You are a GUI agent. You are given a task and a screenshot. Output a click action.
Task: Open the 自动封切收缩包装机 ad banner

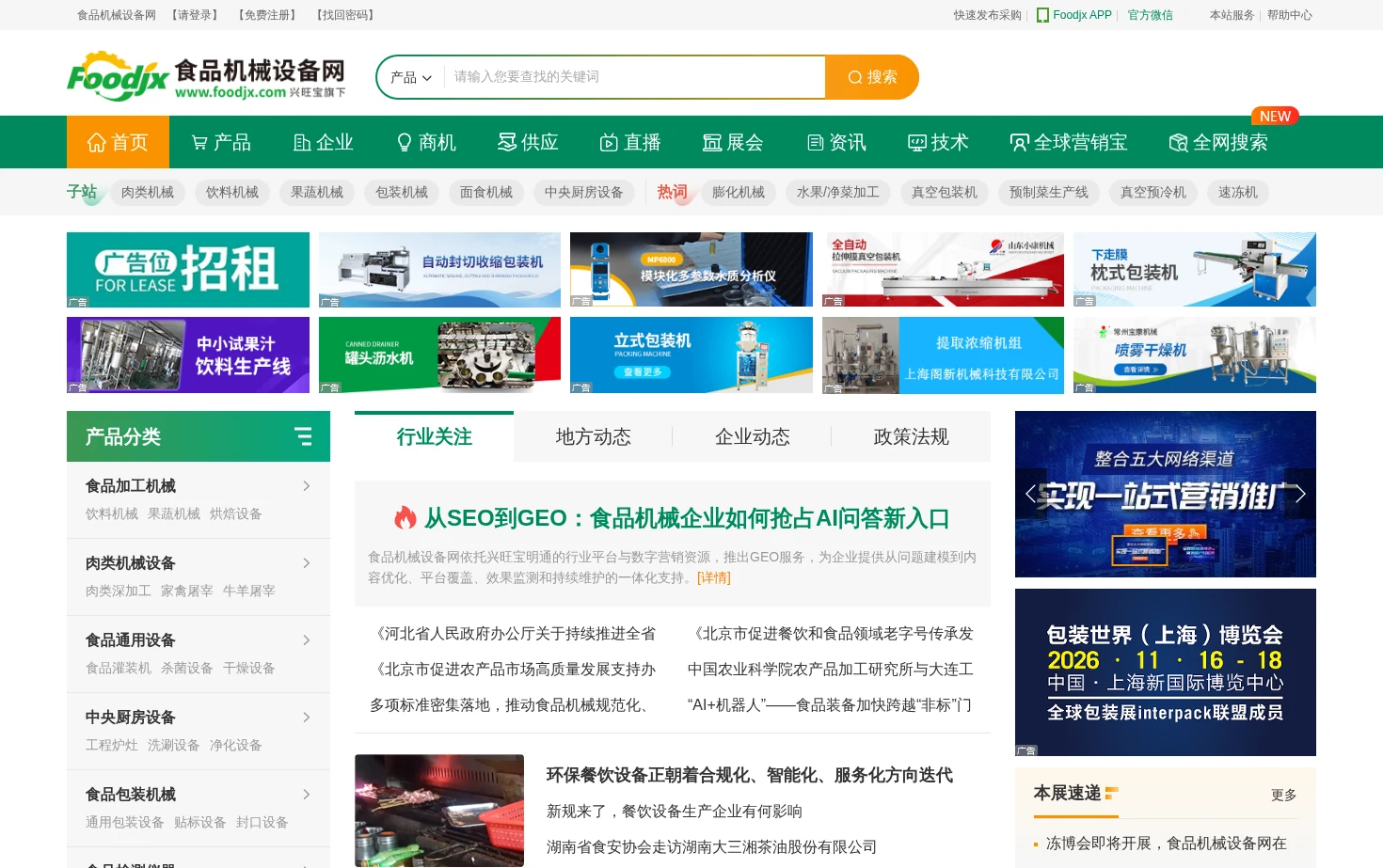pyautogui.click(x=439, y=270)
